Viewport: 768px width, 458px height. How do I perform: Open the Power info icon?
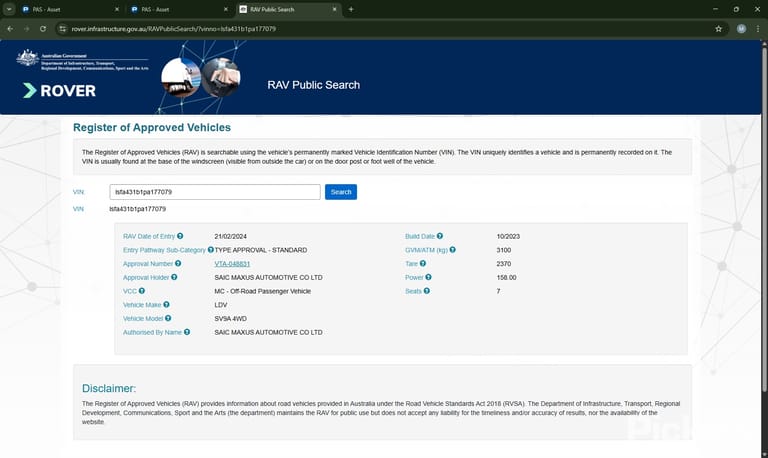point(429,277)
